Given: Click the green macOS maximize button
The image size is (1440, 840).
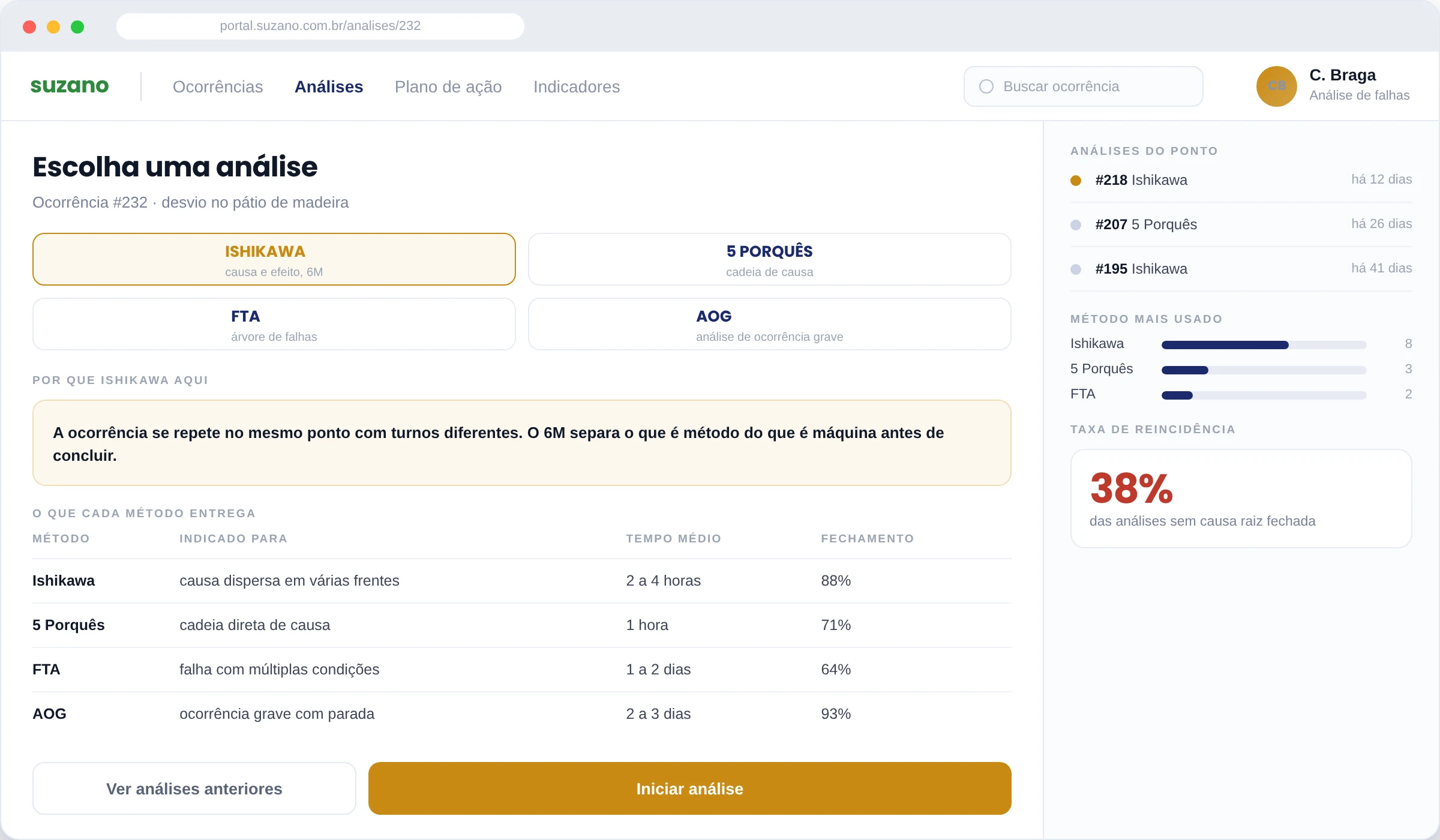Looking at the screenshot, I should coord(77,26).
